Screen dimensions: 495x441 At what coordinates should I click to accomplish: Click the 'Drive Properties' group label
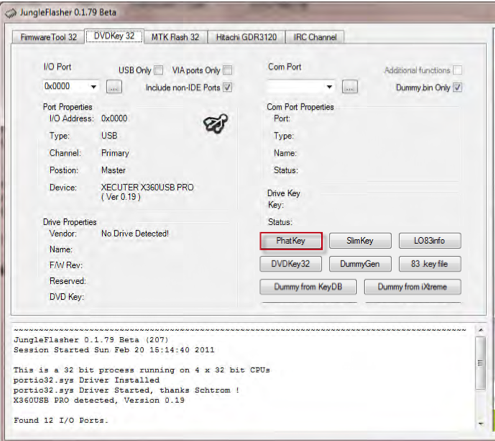pyautogui.click(x=70, y=222)
